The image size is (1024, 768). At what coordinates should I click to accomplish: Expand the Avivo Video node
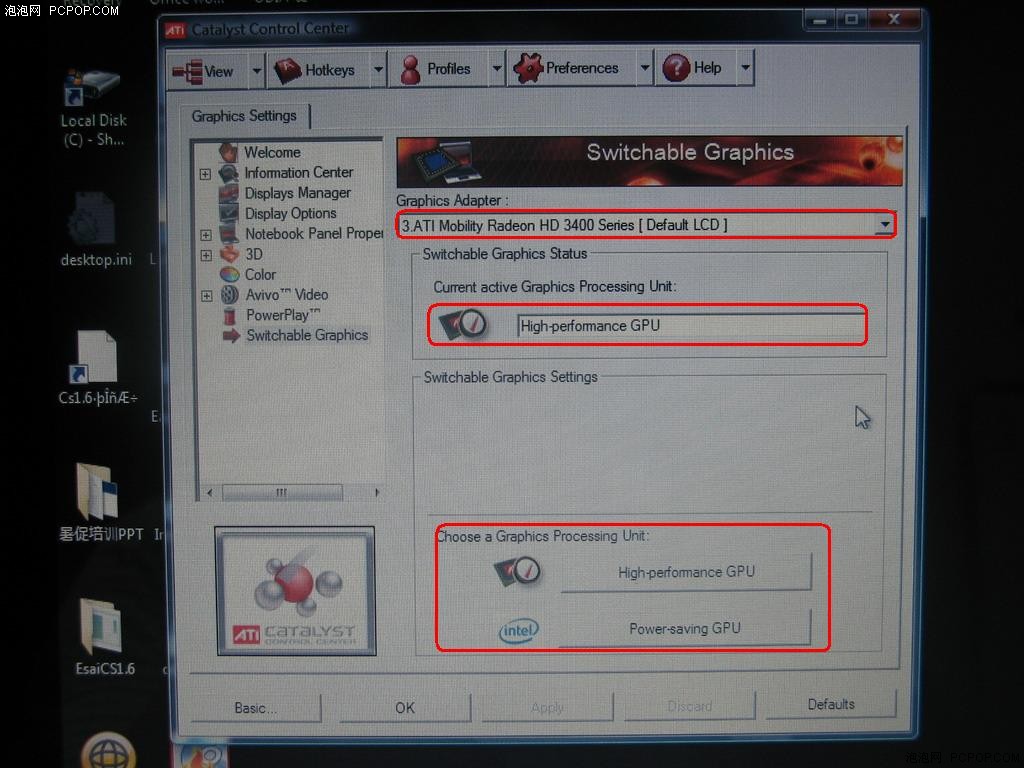click(206, 296)
